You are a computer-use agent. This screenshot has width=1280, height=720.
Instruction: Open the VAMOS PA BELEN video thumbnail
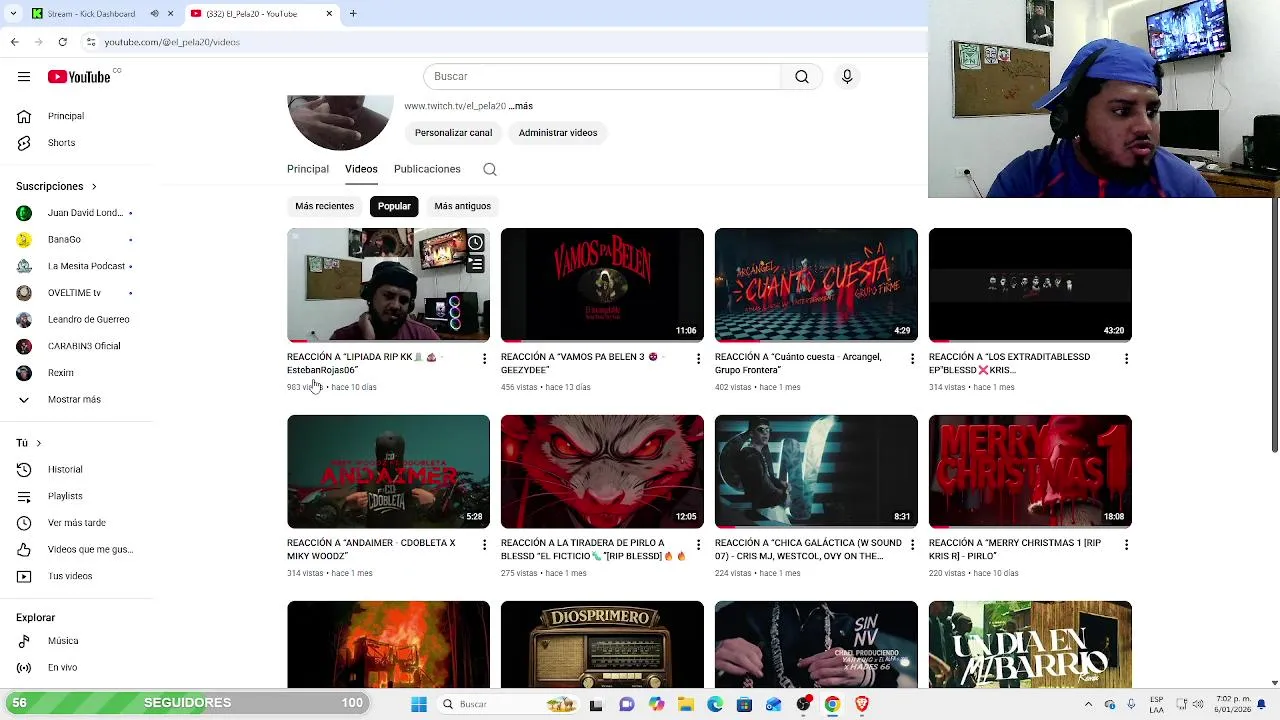[x=602, y=285]
